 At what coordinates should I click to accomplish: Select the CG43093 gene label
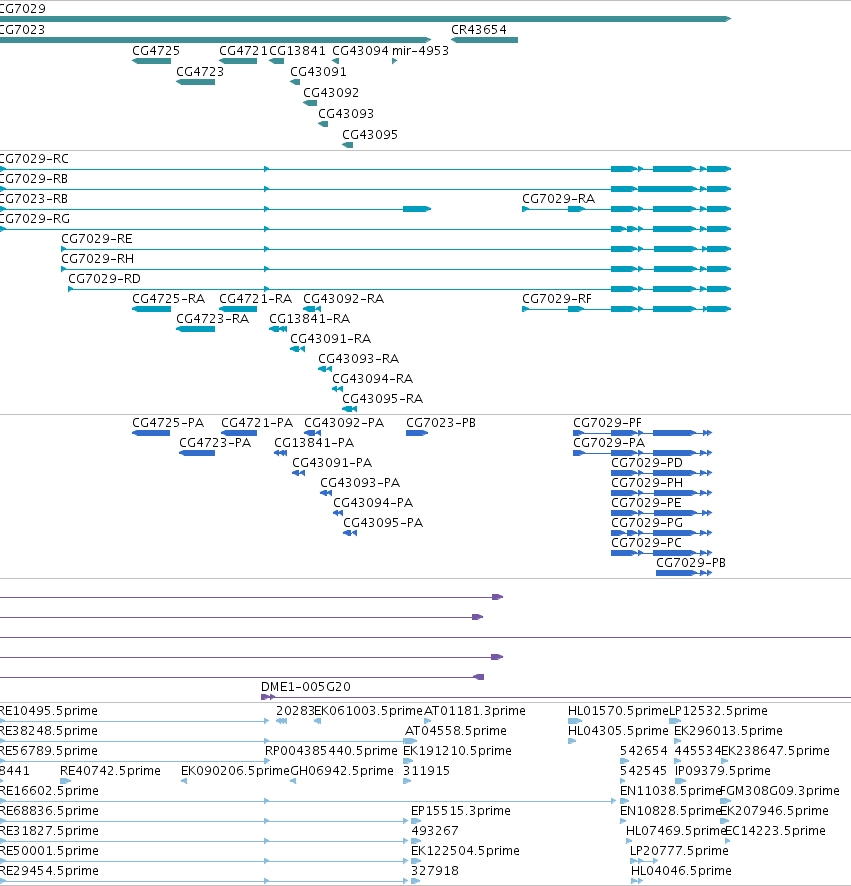point(346,114)
